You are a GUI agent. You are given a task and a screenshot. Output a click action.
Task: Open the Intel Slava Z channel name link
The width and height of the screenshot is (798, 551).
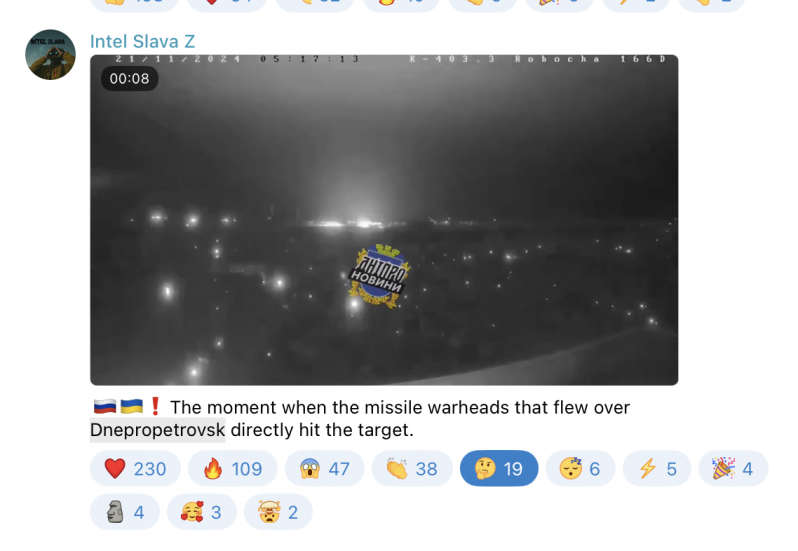[142, 41]
